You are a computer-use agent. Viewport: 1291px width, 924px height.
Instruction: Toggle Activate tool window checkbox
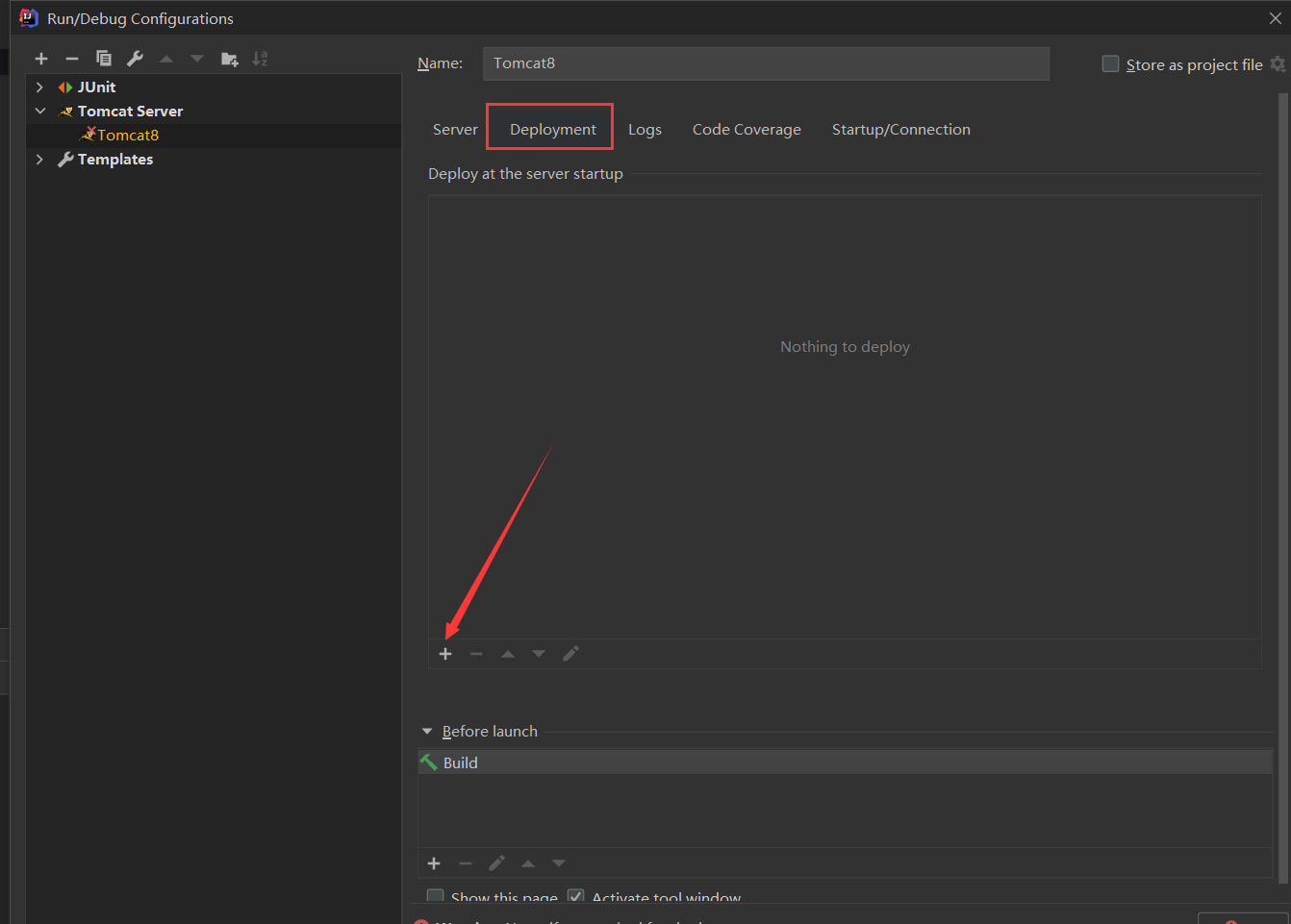point(576,896)
